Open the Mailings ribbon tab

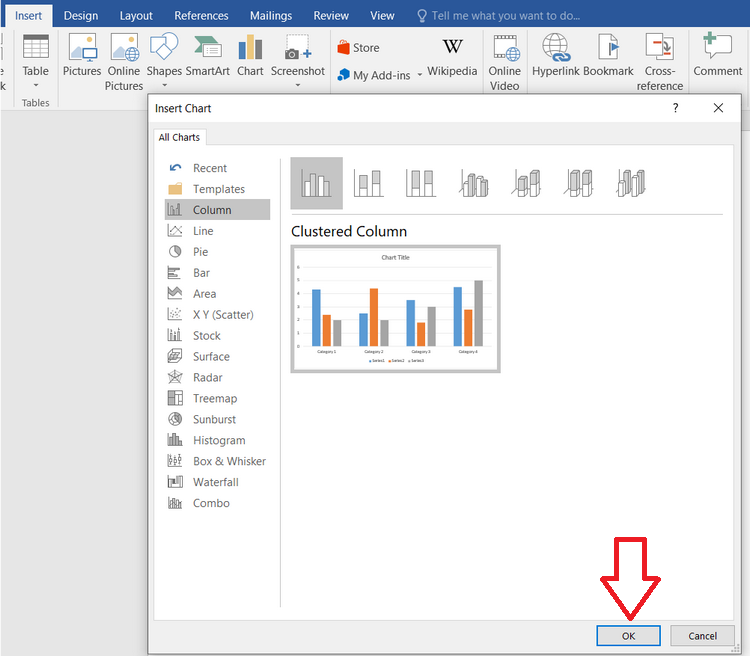271,15
